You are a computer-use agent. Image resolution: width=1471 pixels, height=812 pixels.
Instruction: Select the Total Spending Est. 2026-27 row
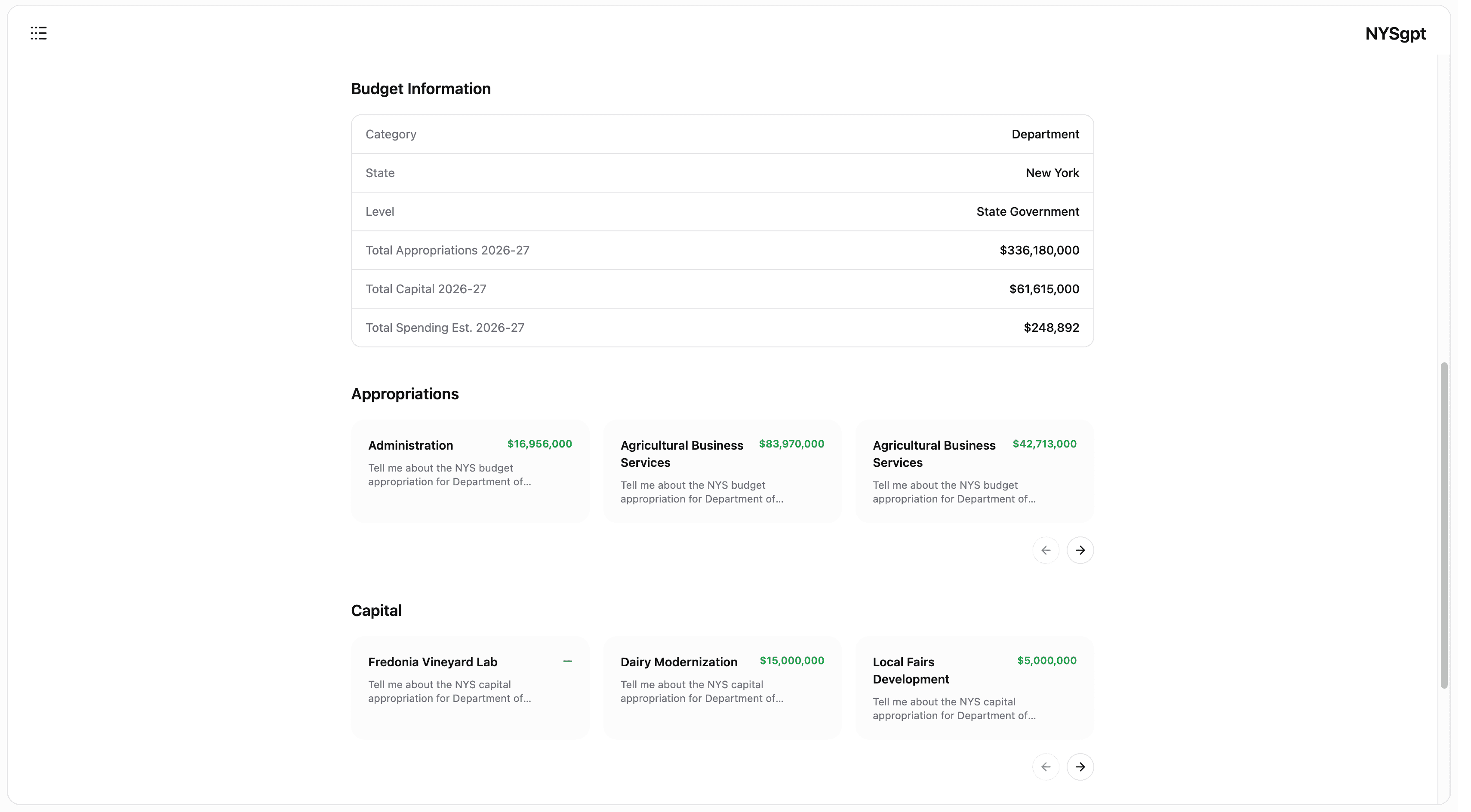click(722, 327)
